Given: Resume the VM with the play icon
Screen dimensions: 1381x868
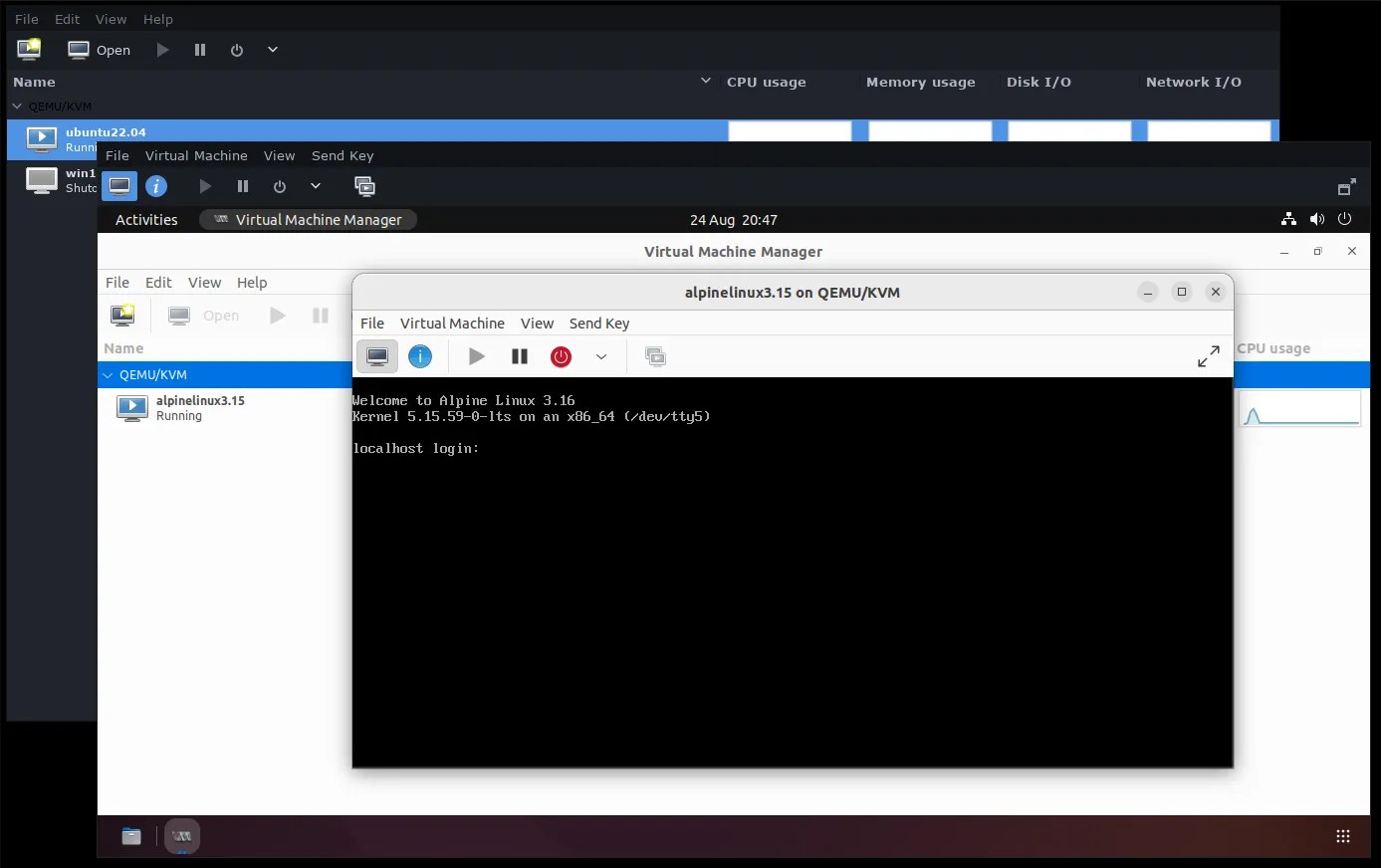Looking at the screenshot, I should pos(476,355).
